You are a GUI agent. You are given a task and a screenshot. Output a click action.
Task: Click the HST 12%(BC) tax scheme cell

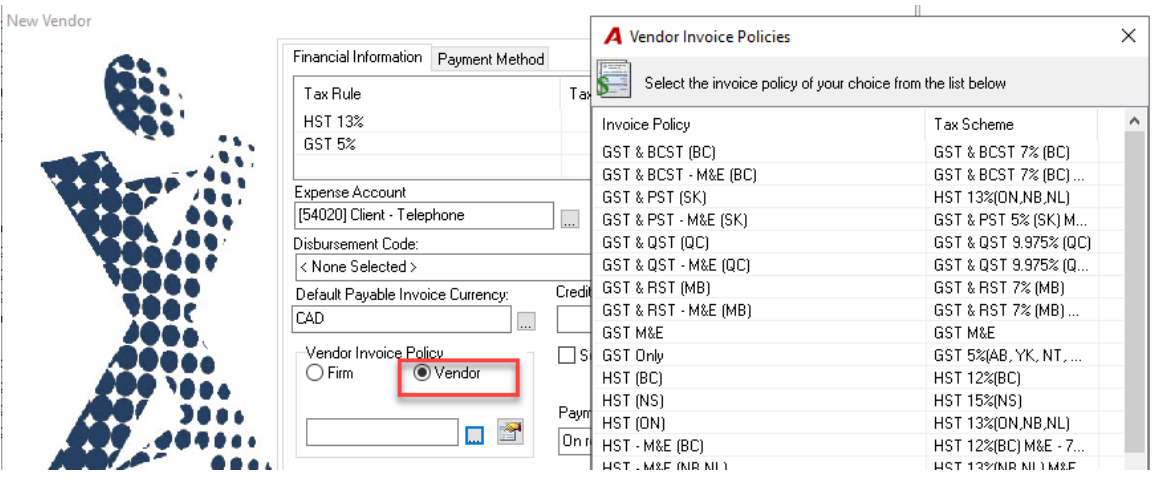978,378
